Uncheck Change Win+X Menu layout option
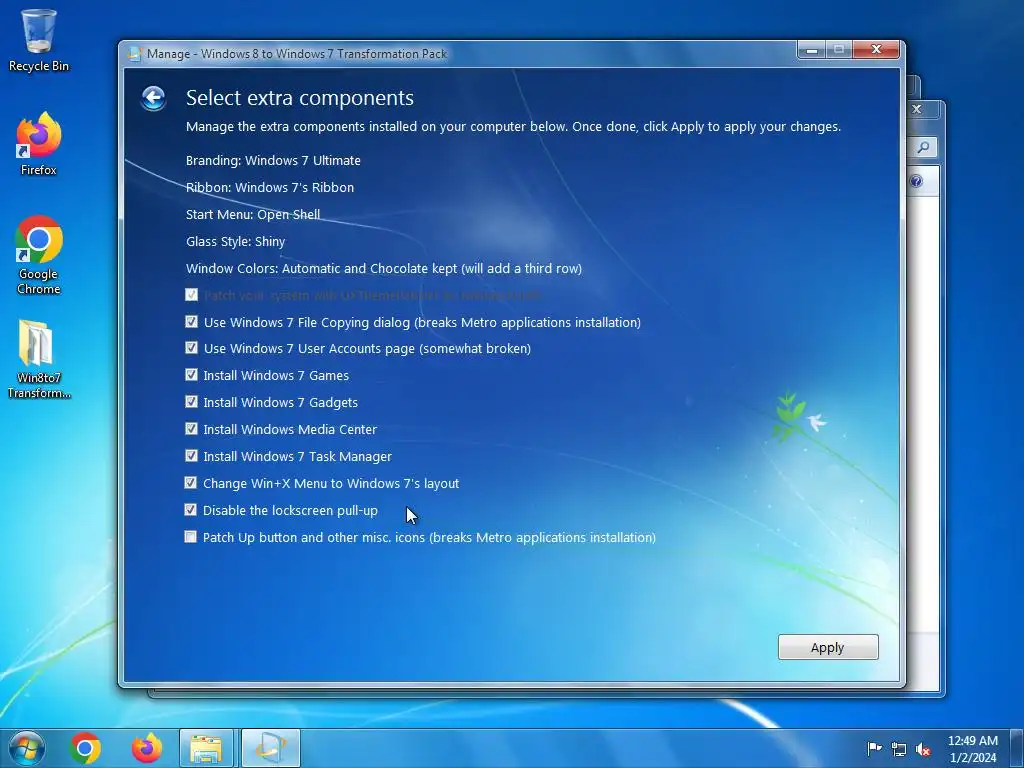The width and height of the screenshot is (1024, 768). [191, 483]
